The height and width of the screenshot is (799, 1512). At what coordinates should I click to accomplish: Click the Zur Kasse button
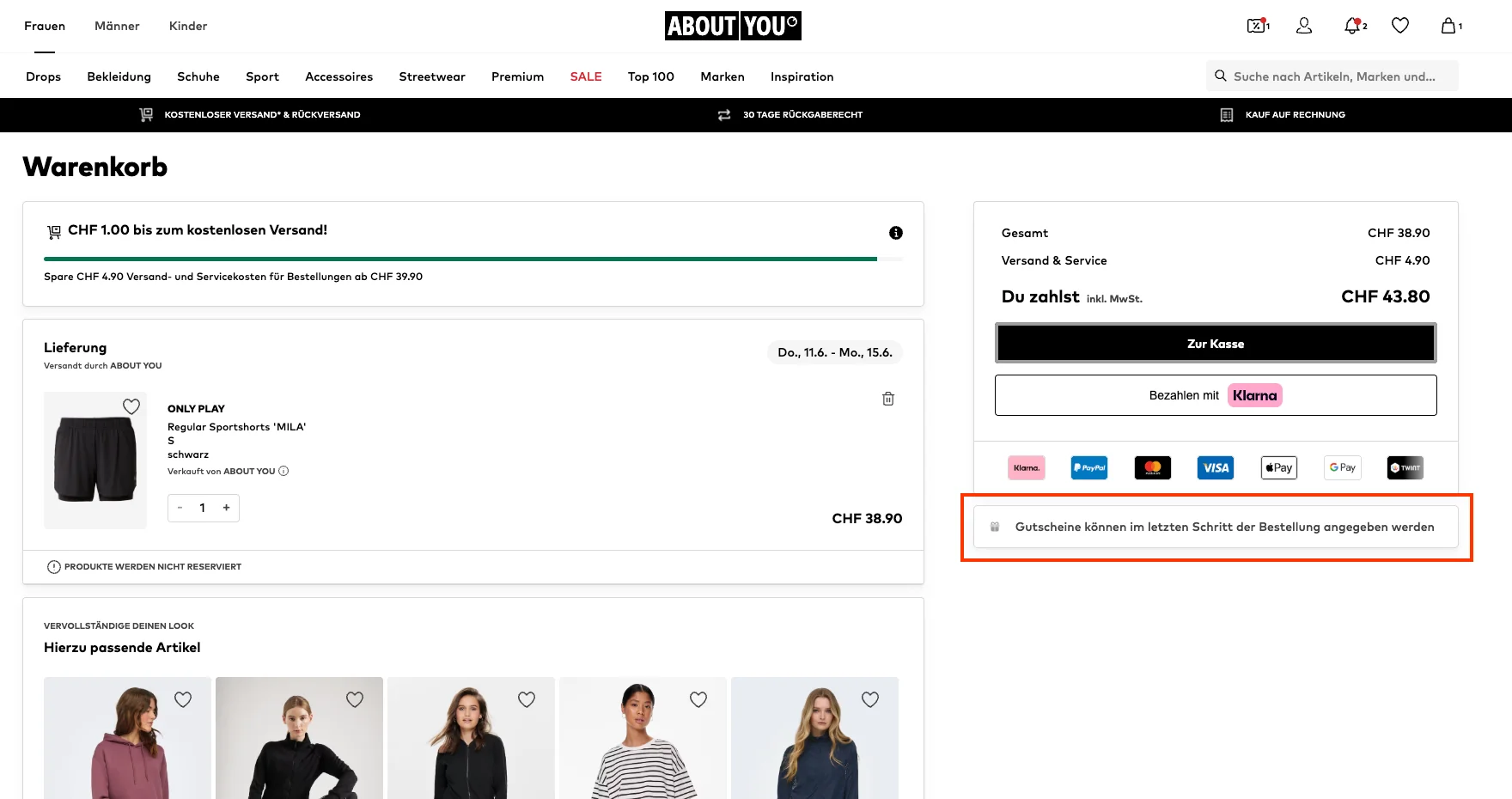[x=1216, y=344]
